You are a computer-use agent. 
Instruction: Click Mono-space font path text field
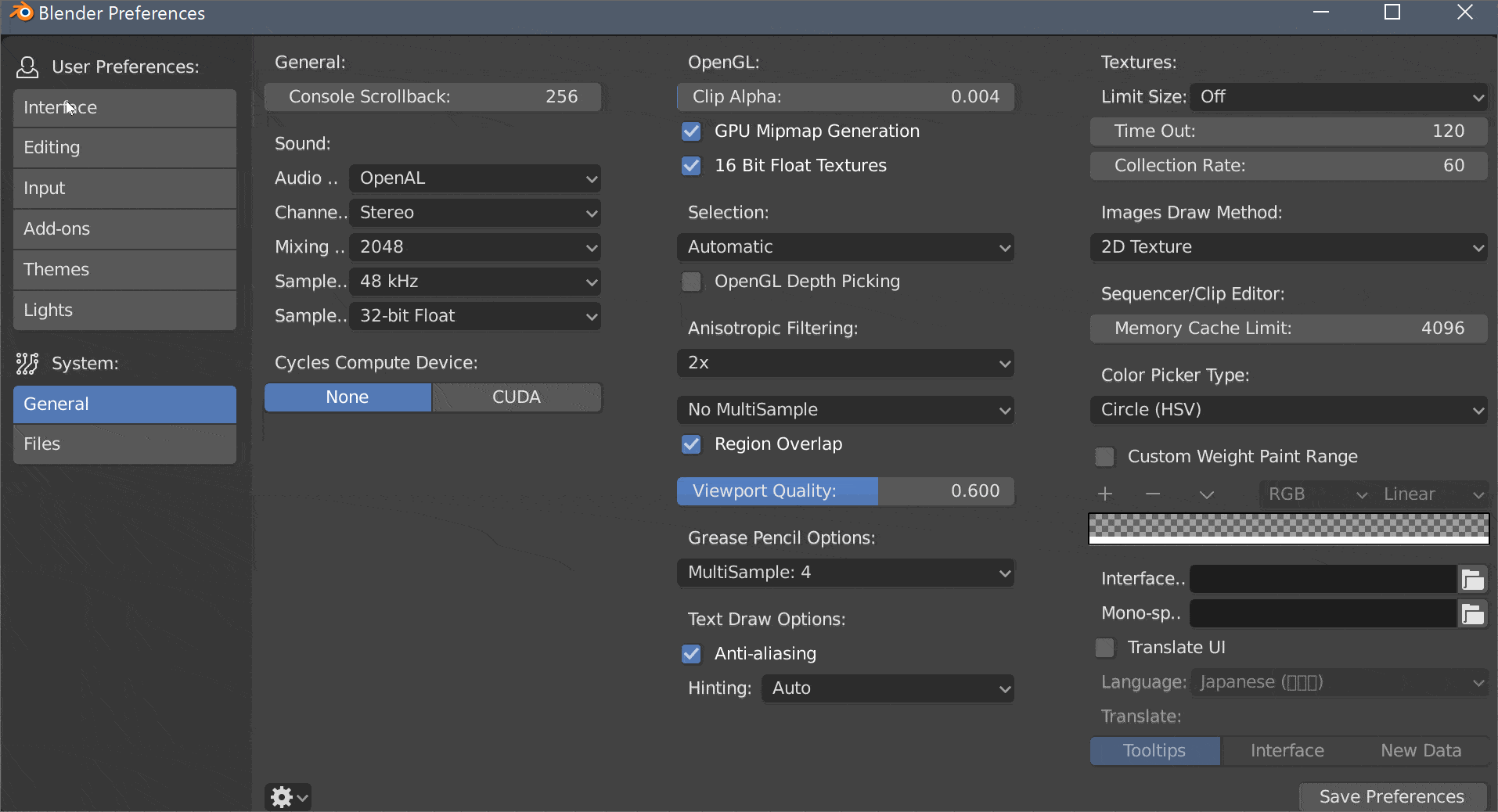coord(1323,613)
